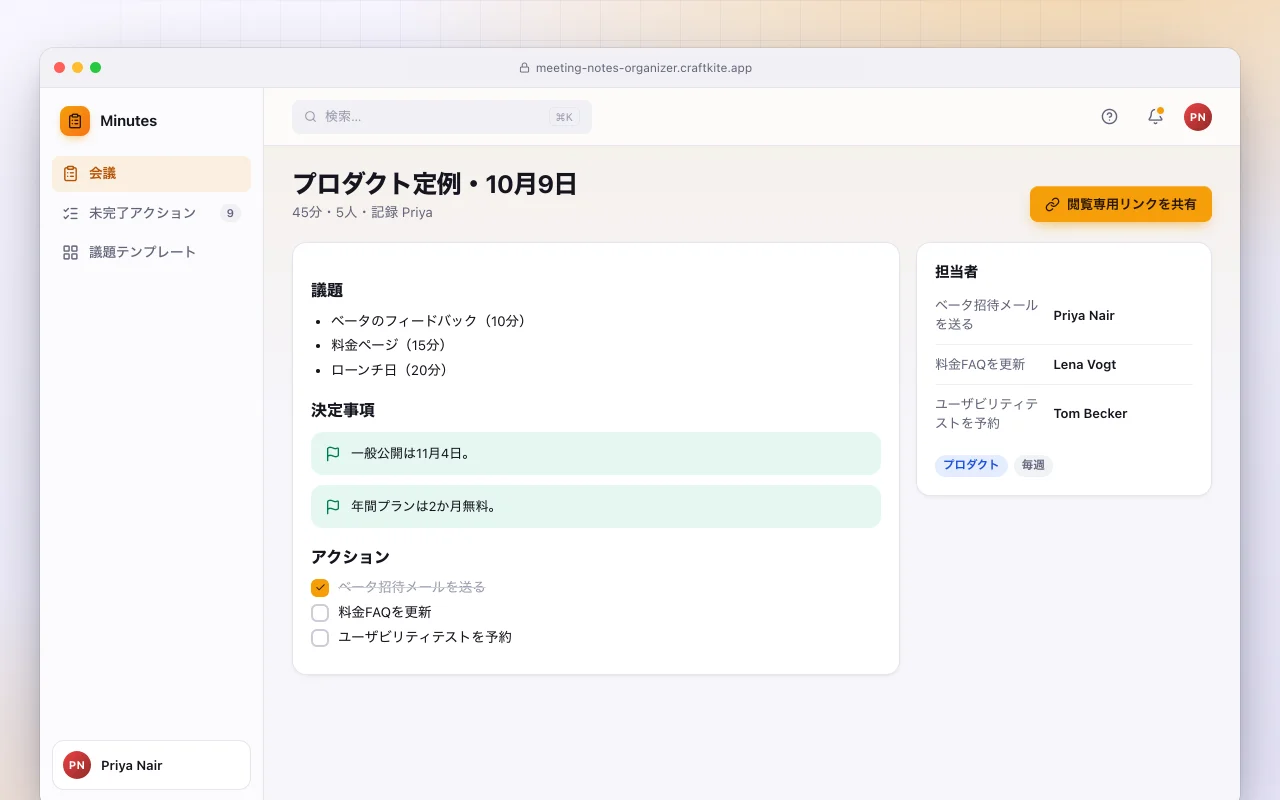Click the 議題 section heading
The height and width of the screenshot is (800, 1280).
(327, 290)
